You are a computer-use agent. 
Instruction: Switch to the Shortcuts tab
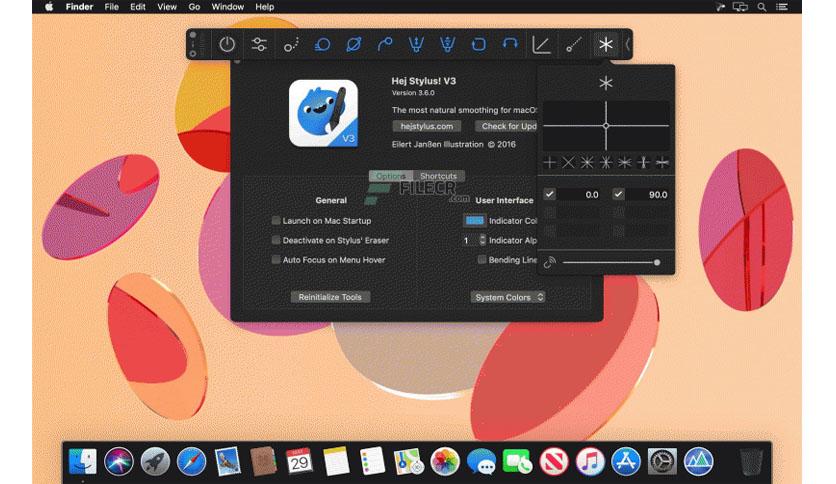(438, 176)
